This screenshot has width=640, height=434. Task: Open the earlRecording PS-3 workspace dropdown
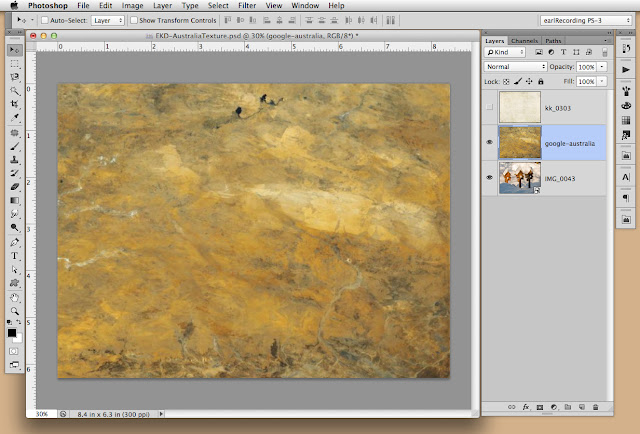(586, 20)
